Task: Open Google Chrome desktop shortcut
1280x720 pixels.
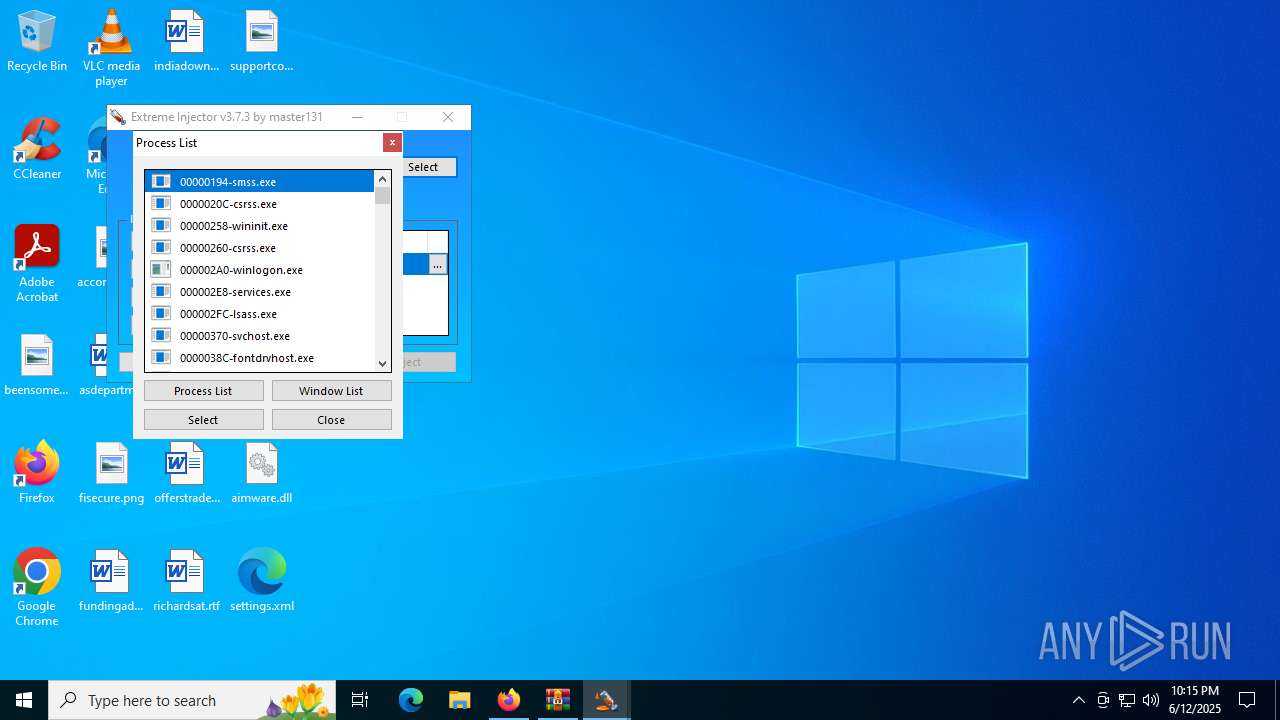Action: tap(37, 588)
